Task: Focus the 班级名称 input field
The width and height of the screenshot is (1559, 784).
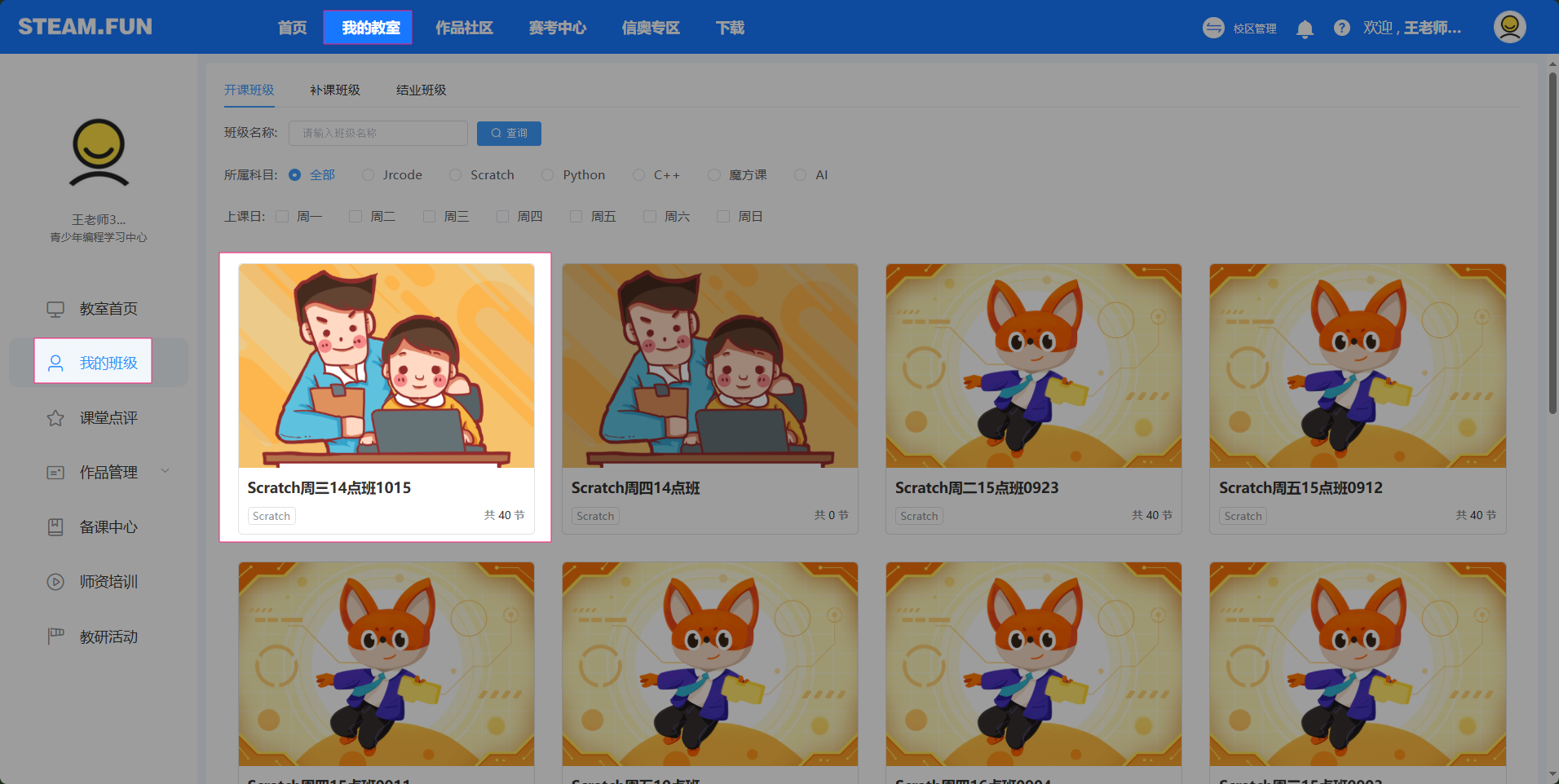Action: 378,133
